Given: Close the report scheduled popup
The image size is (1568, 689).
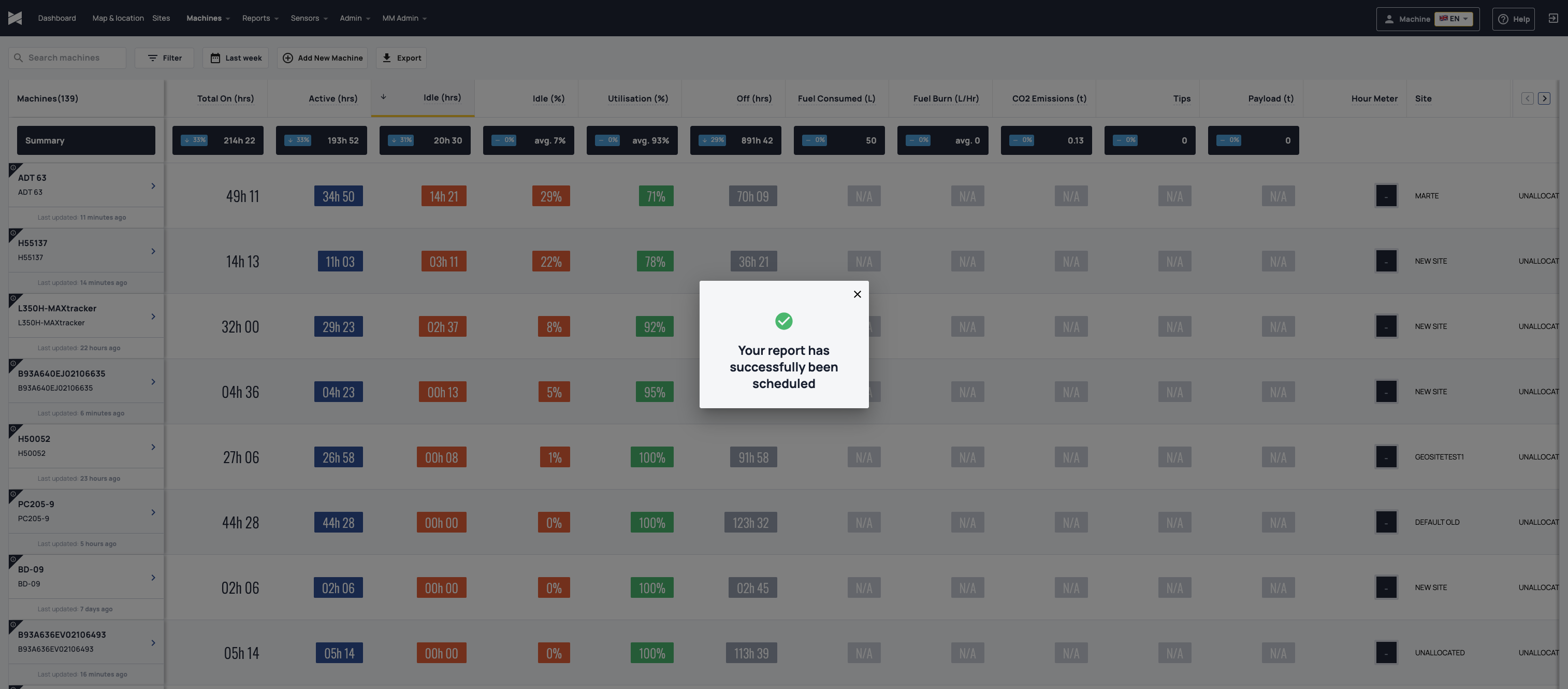Looking at the screenshot, I should click(857, 294).
